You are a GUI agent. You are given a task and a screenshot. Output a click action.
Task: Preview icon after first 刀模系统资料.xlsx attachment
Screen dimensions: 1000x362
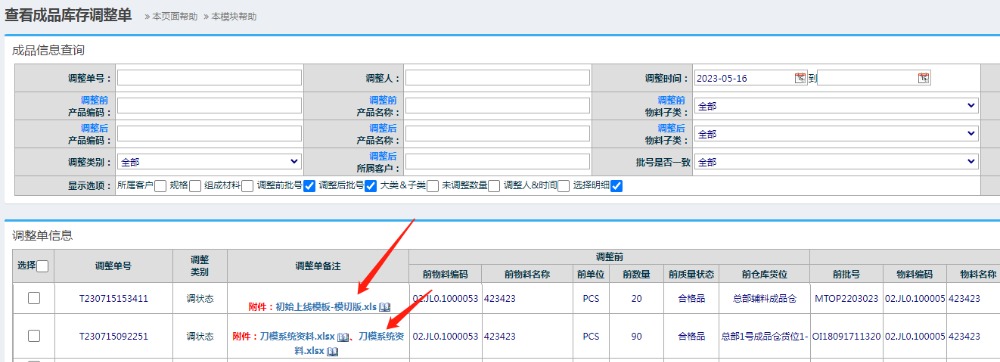coord(343,336)
